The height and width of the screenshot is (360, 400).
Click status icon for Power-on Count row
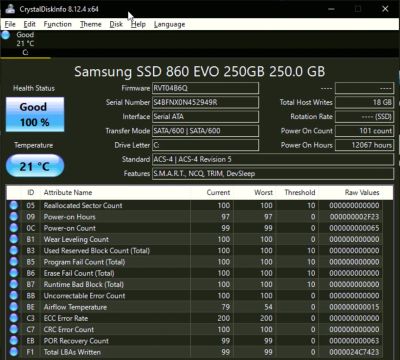click(14, 228)
